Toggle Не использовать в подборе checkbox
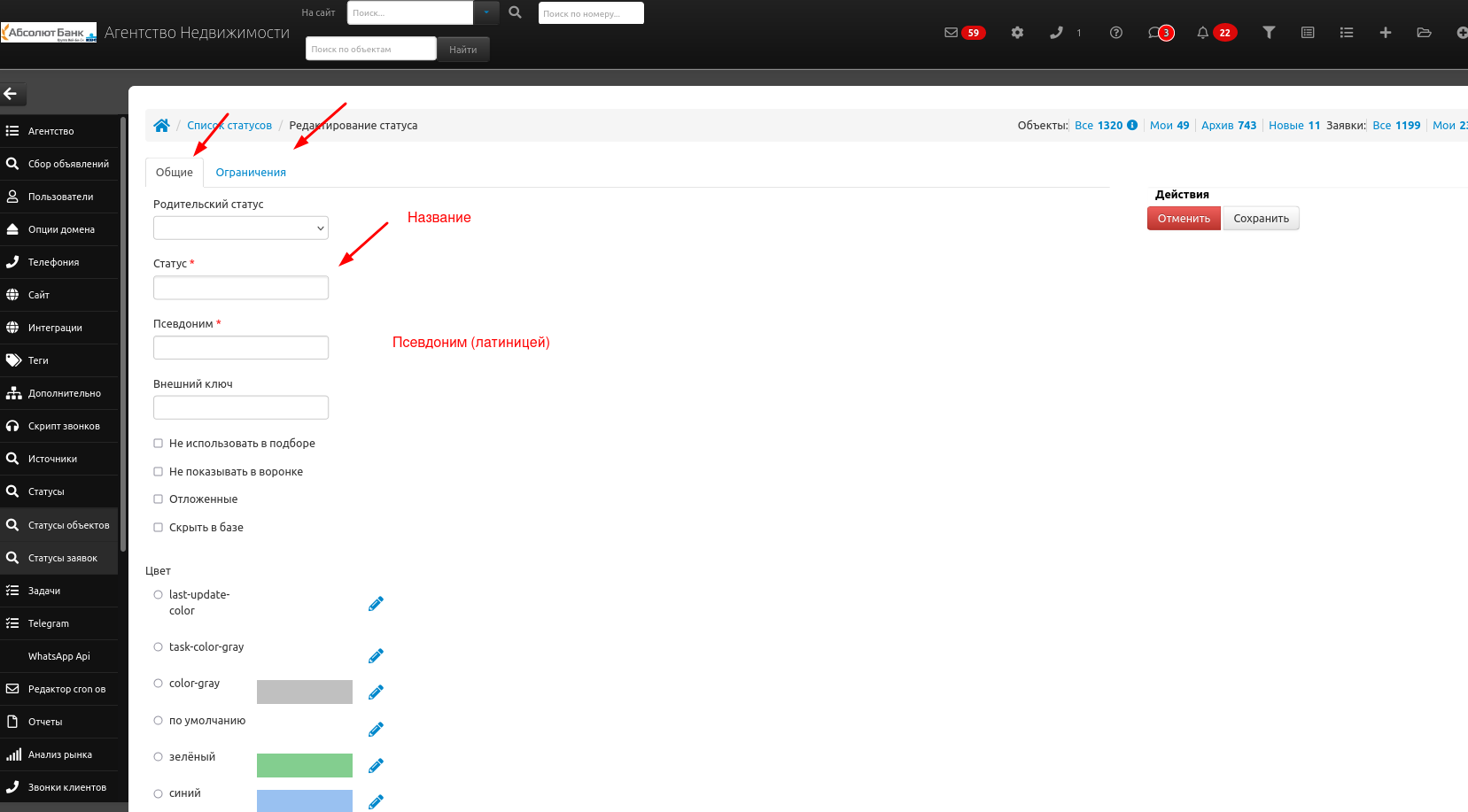1468x812 pixels. (x=159, y=444)
